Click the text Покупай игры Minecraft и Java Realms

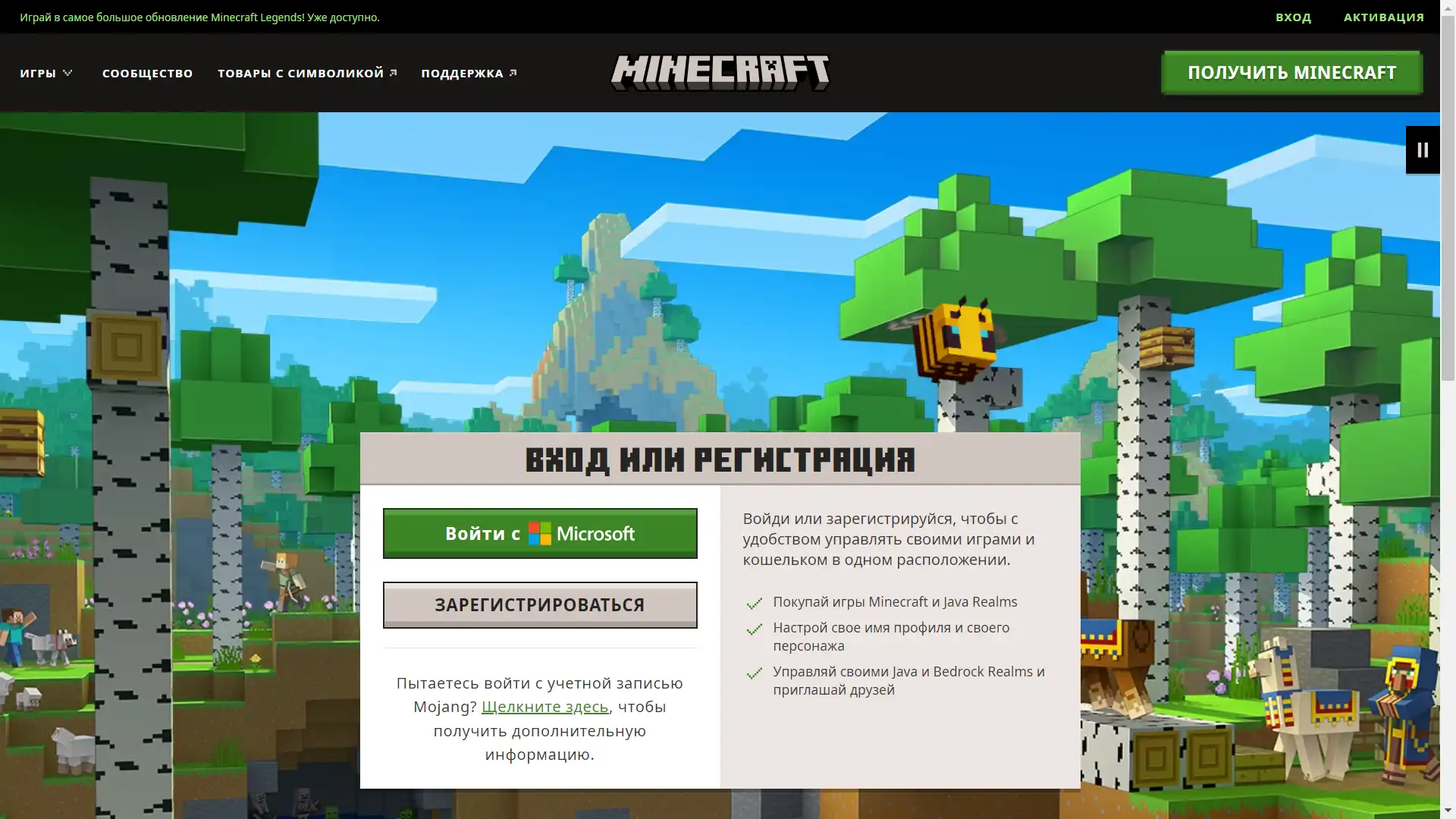pos(895,602)
